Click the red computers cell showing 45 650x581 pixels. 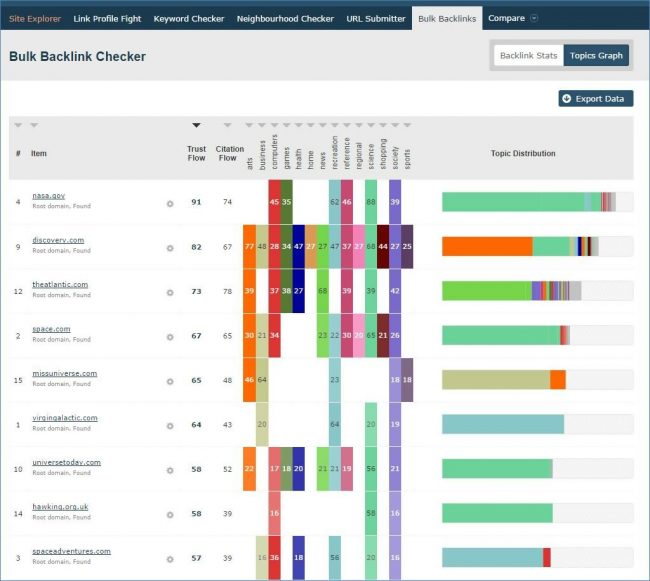[274, 202]
